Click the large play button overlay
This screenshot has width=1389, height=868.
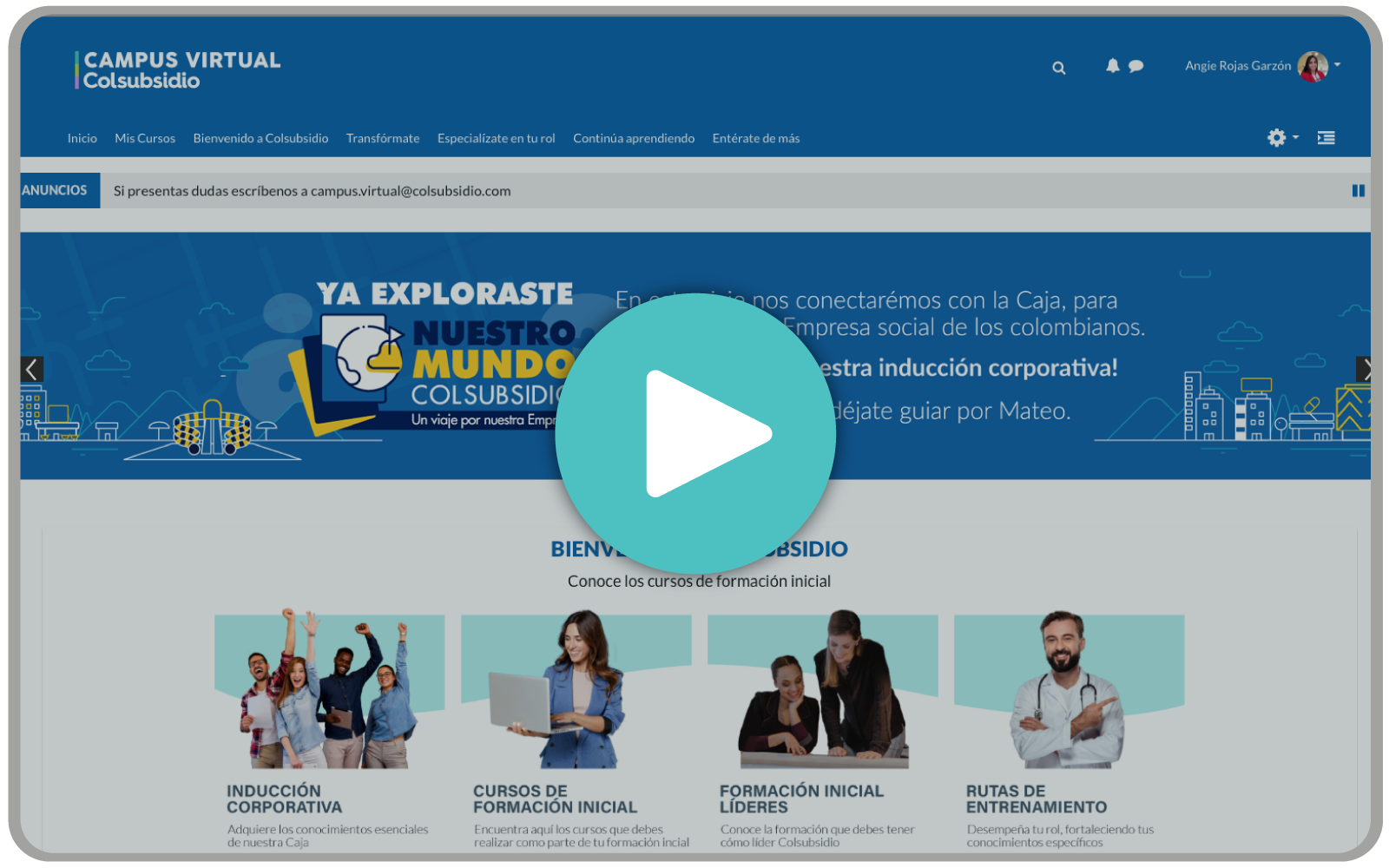(695, 433)
